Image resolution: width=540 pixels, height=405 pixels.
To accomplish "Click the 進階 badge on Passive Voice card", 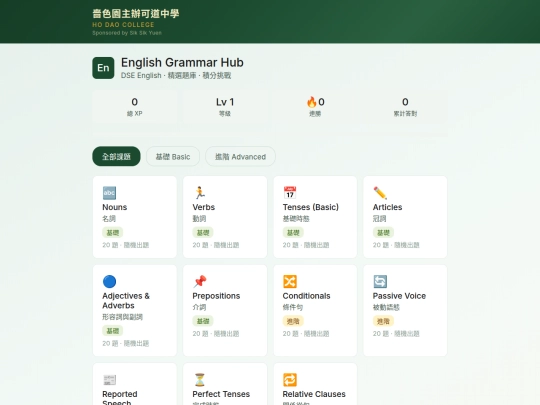I will 383,321.
